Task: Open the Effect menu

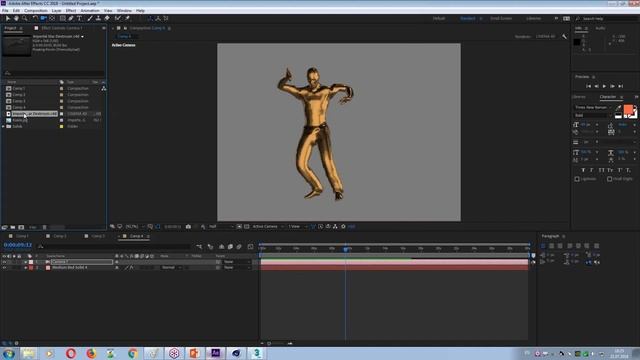Action: coord(71,11)
